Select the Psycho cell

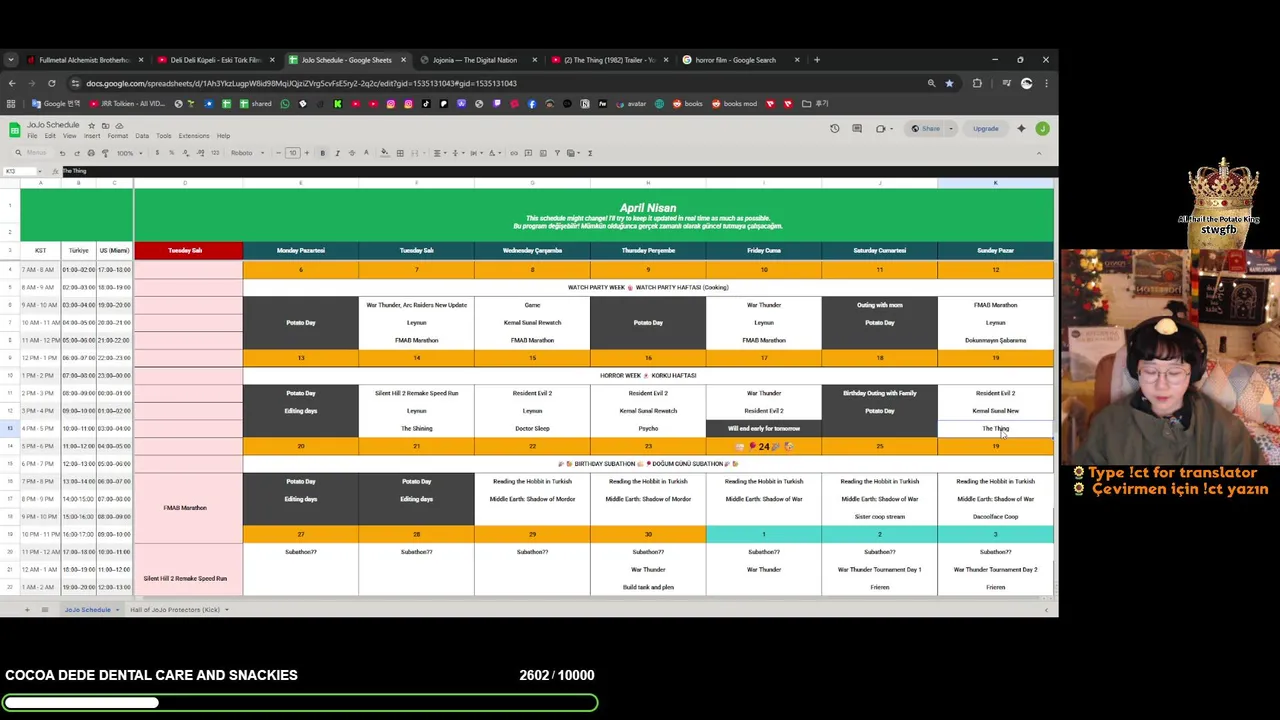pos(648,428)
